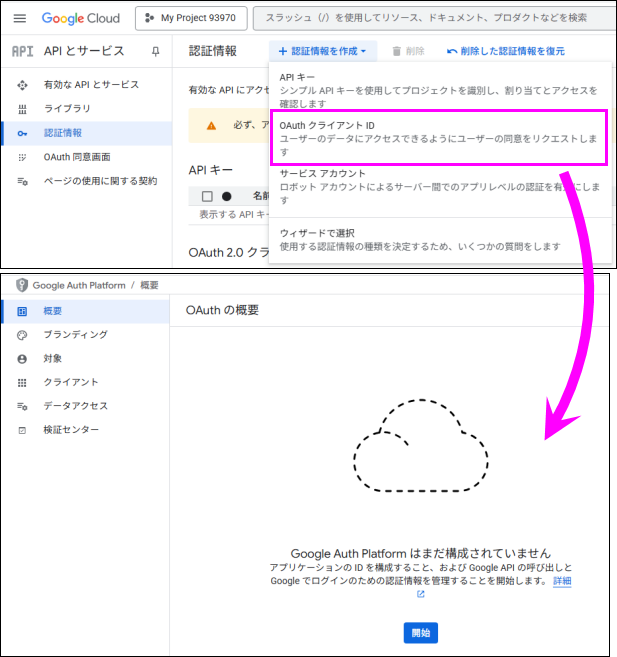The image size is (617, 657).
Task: Open the My Project 93970 project picker
Action: 191,18
